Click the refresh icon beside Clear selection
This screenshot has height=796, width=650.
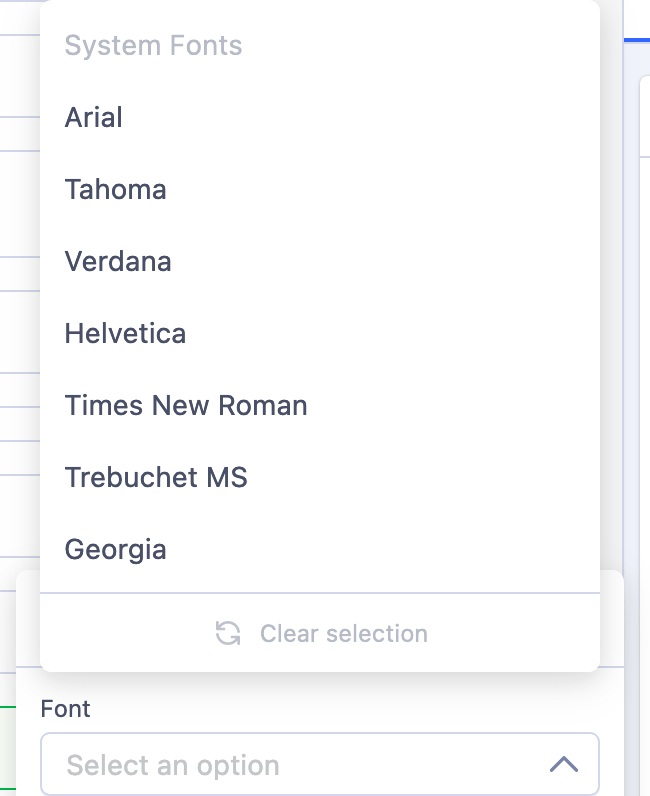[x=228, y=633]
